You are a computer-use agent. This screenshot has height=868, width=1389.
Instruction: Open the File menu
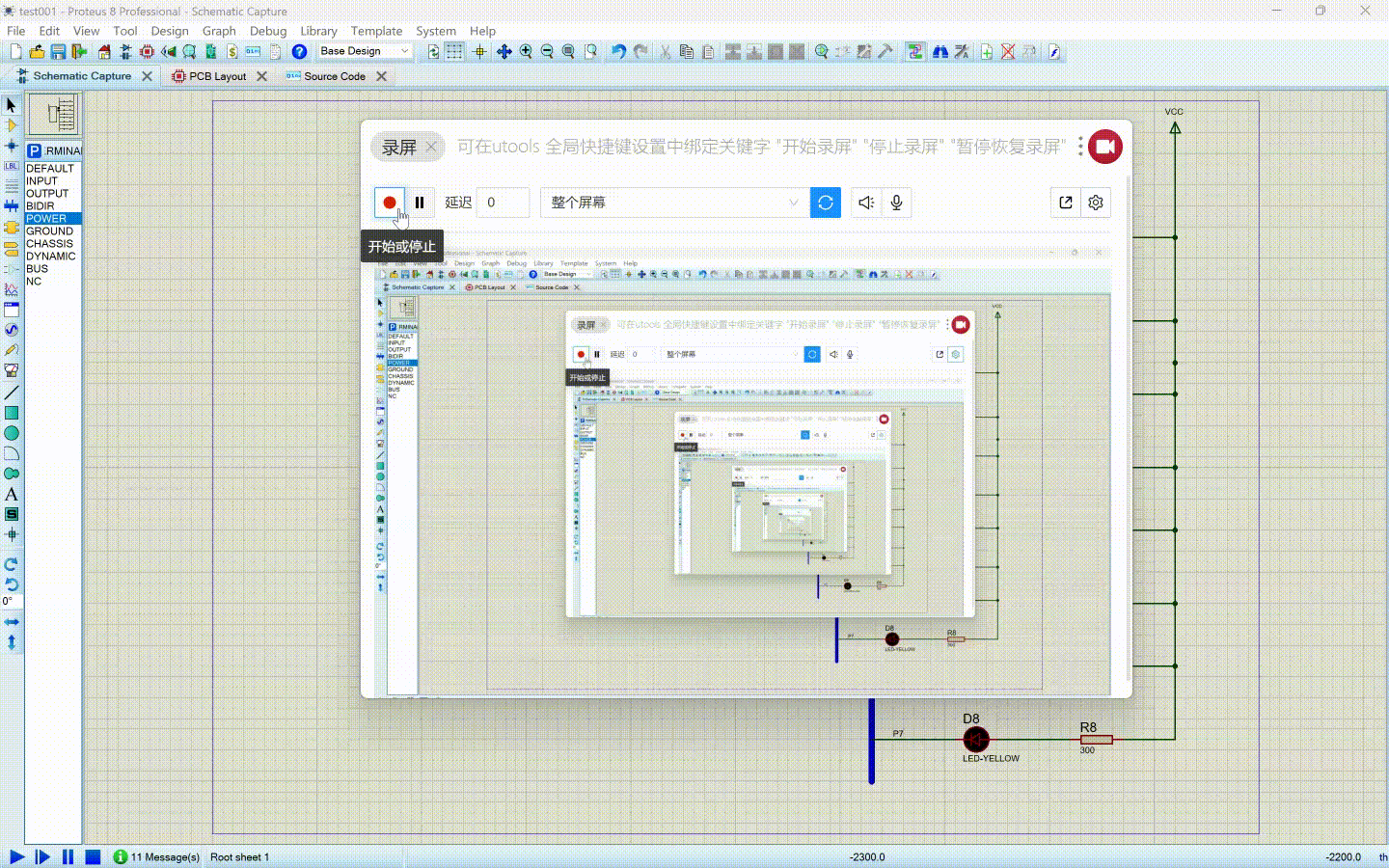[x=16, y=31]
